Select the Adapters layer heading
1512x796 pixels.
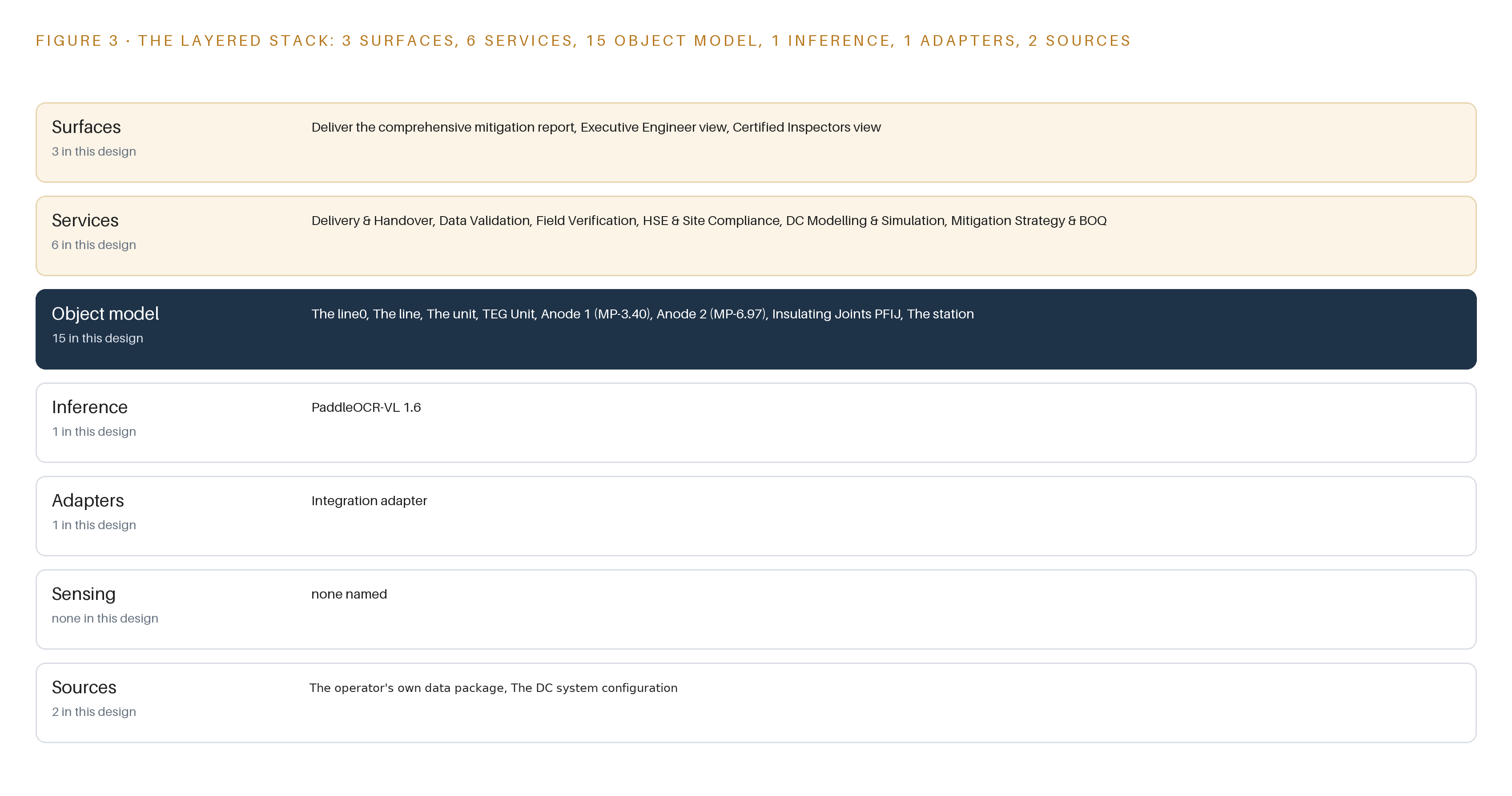coord(88,500)
